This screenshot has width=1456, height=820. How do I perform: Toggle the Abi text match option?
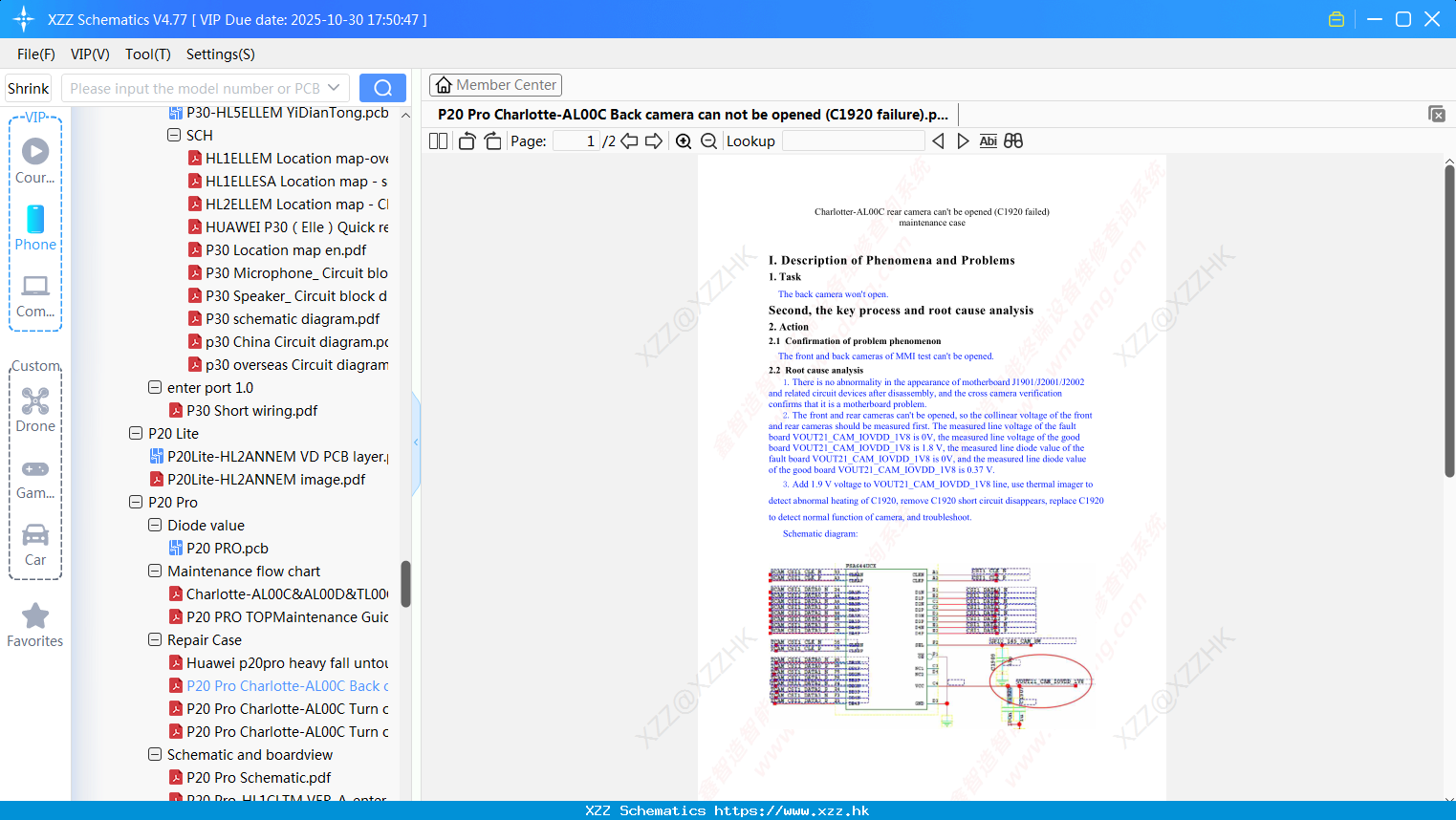pos(988,141)
